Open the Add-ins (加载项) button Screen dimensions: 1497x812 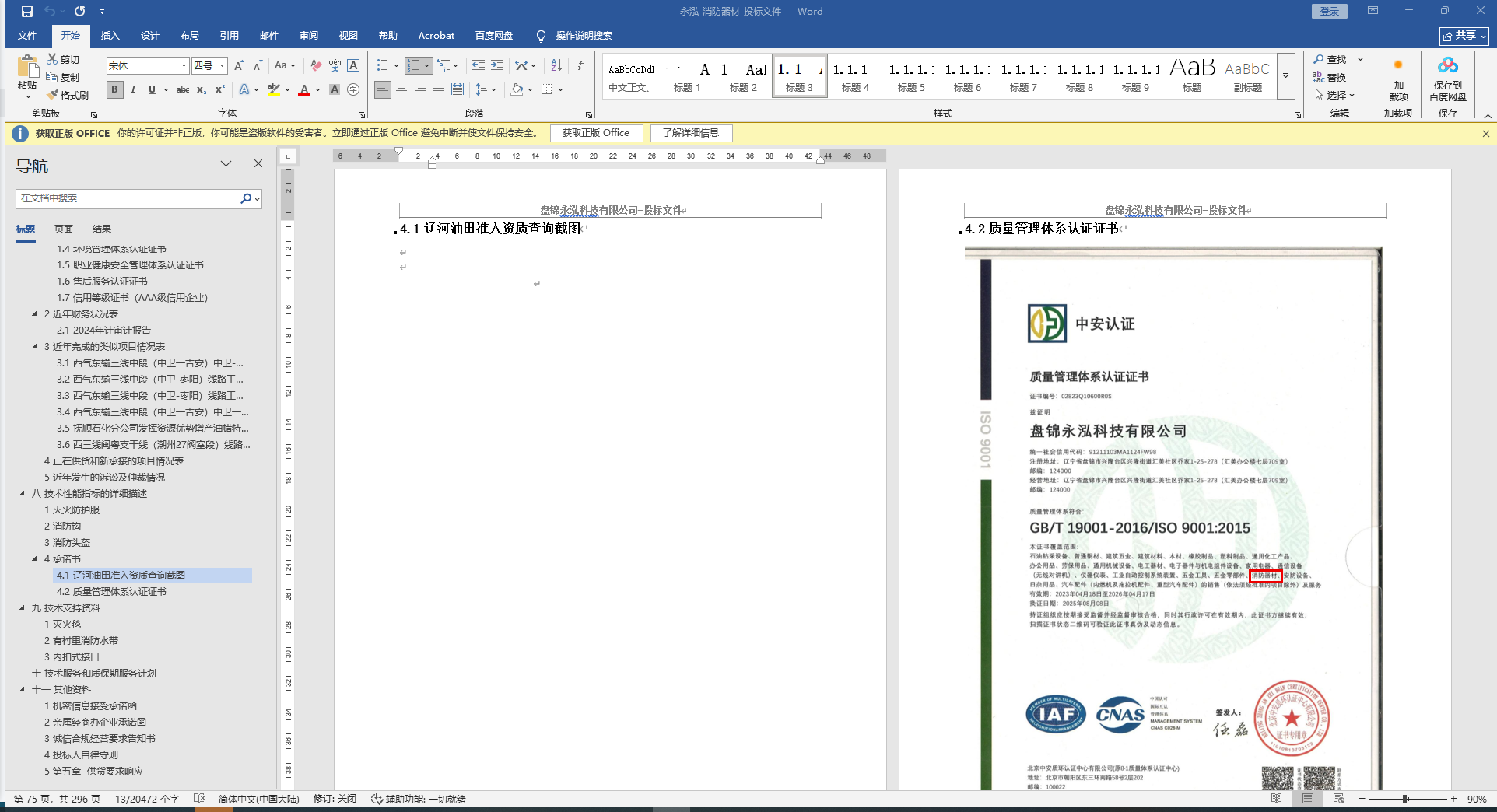pos(1398,79)
